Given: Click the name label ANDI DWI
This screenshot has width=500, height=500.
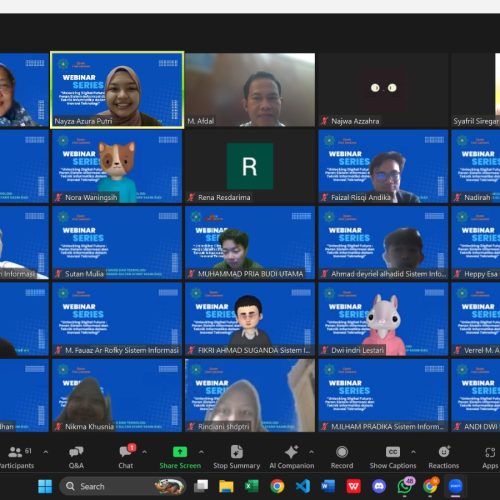Looking at the screenshot, I should click(482, 427).
